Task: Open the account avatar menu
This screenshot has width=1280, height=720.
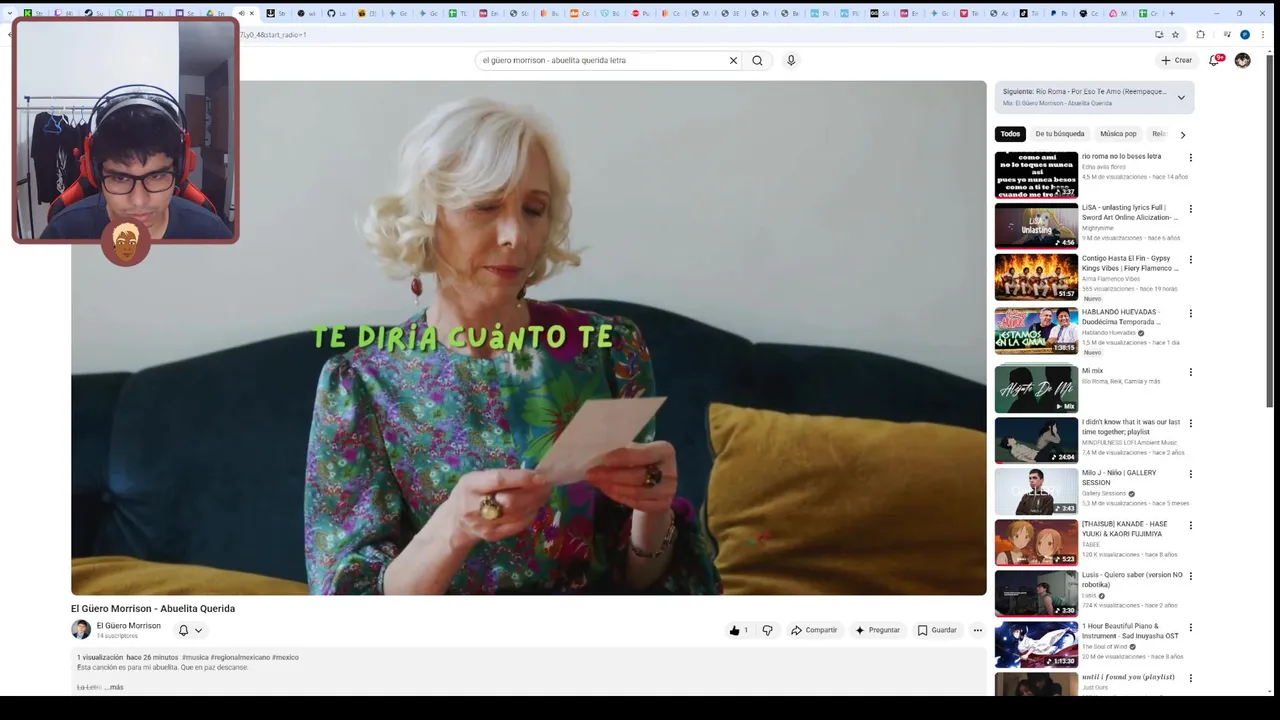Action: 1242,60
